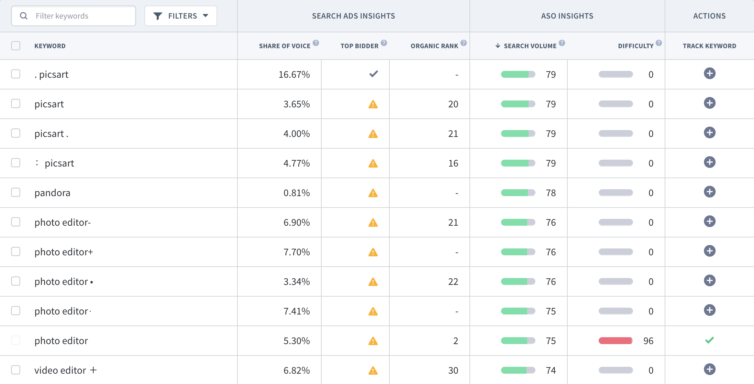This screenshot has width=754, height=384.
Task: Click the 'photo editor+' keyword text
Action: (x=63, y=252)
